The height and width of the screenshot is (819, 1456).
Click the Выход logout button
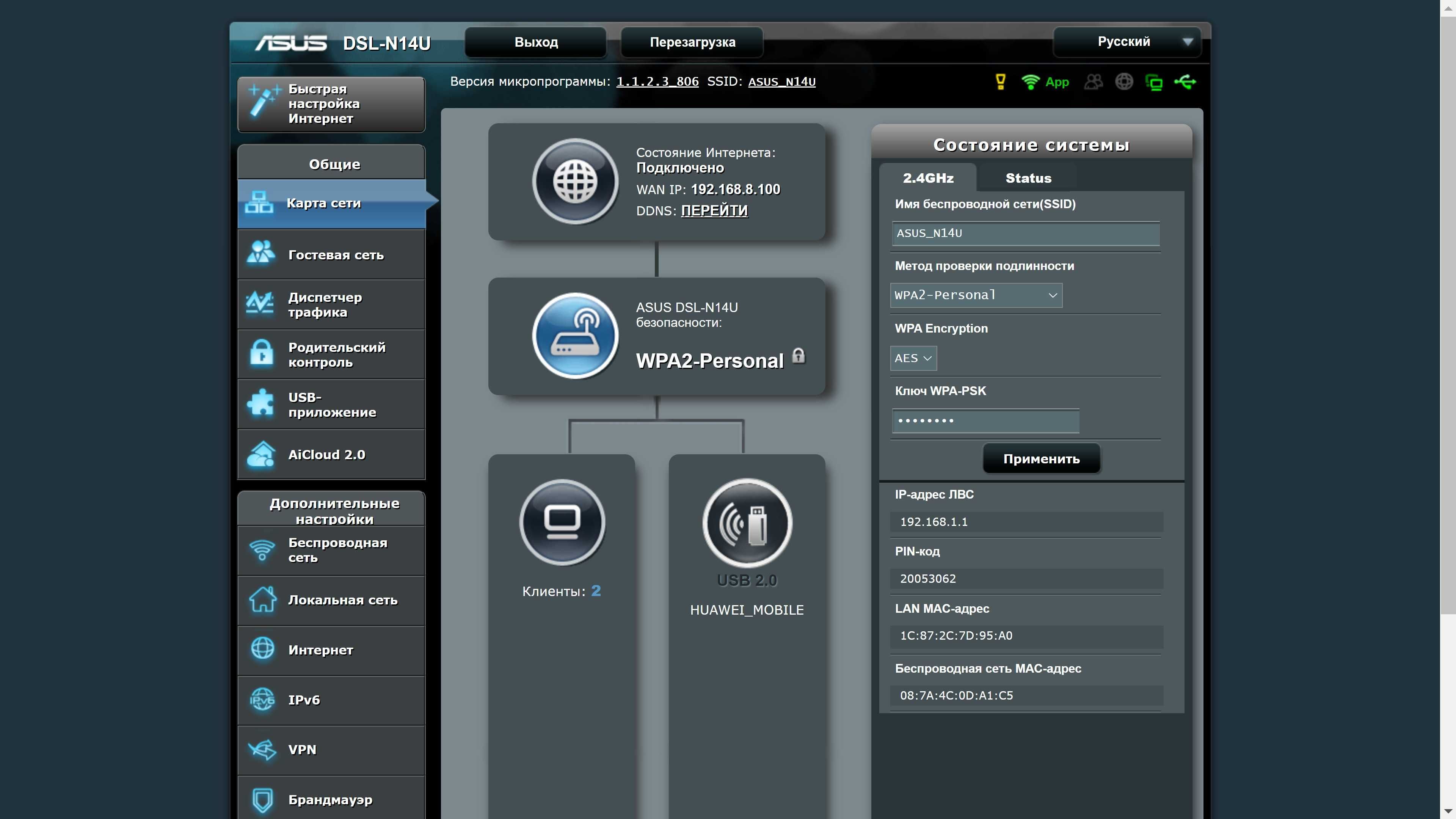pos(536,42)
